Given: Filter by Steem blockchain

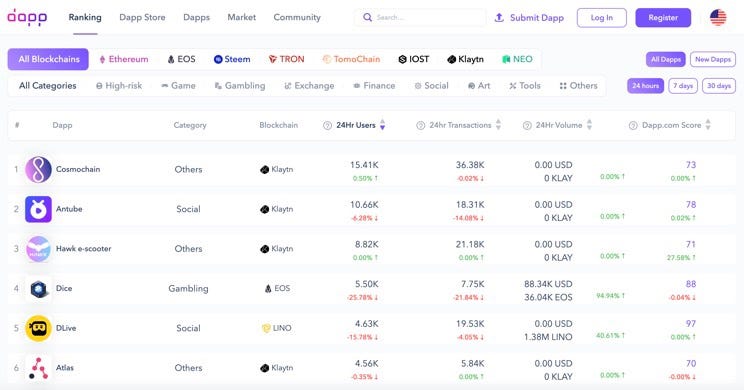Looking at the screenshot, I should (232, 59).
